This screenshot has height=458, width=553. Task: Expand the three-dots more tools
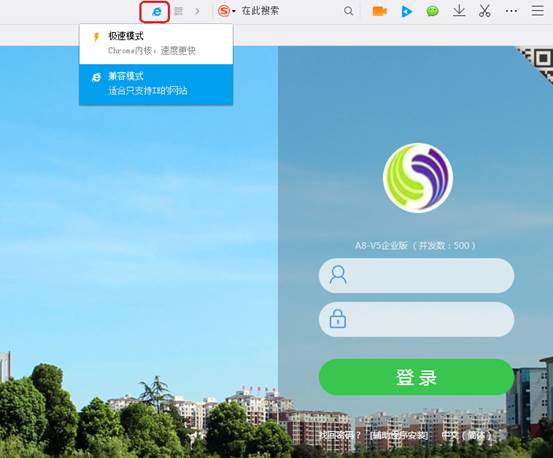coord(511,11)
